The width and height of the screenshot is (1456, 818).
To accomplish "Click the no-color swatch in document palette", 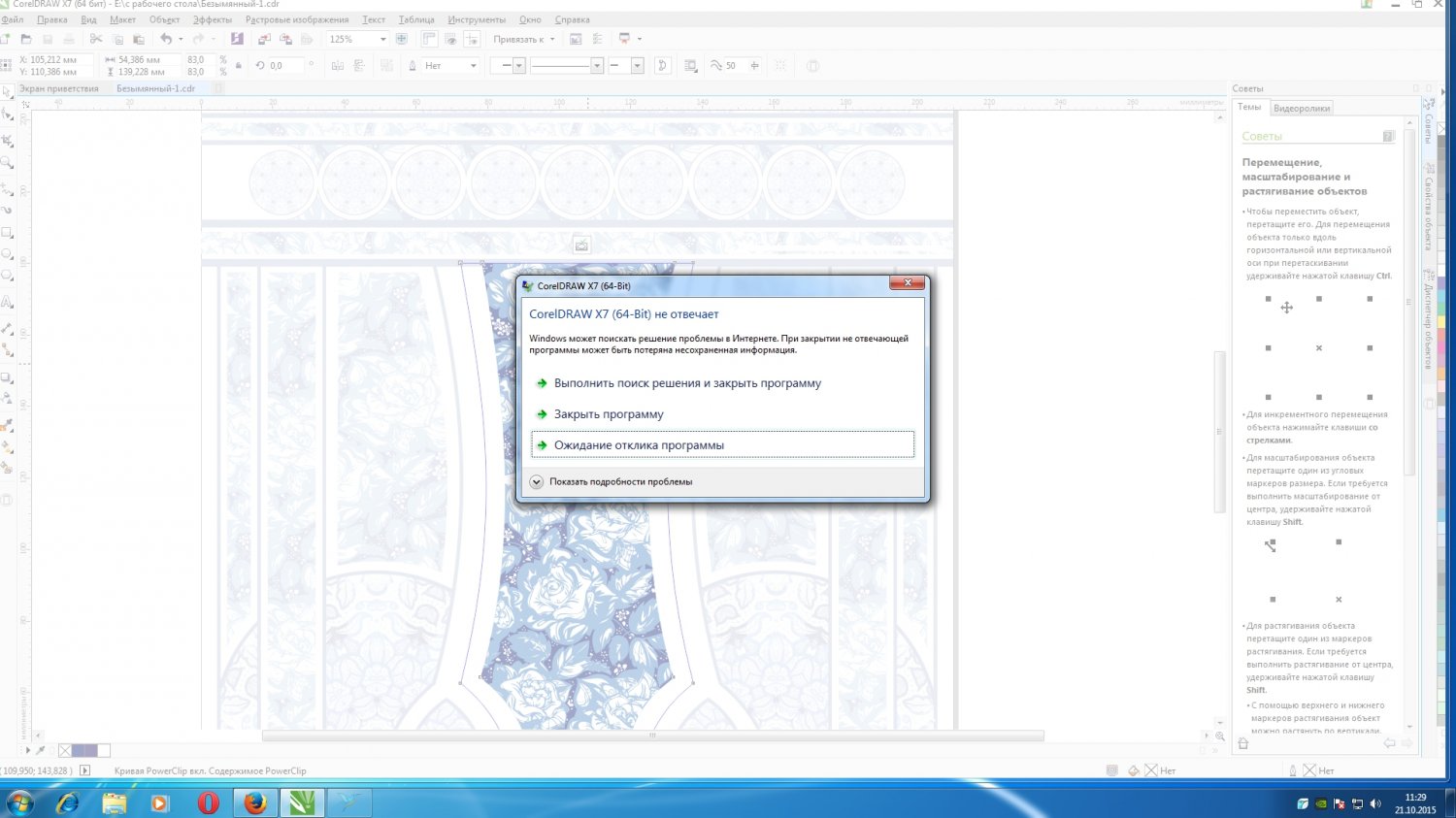I will coord(65,750).
